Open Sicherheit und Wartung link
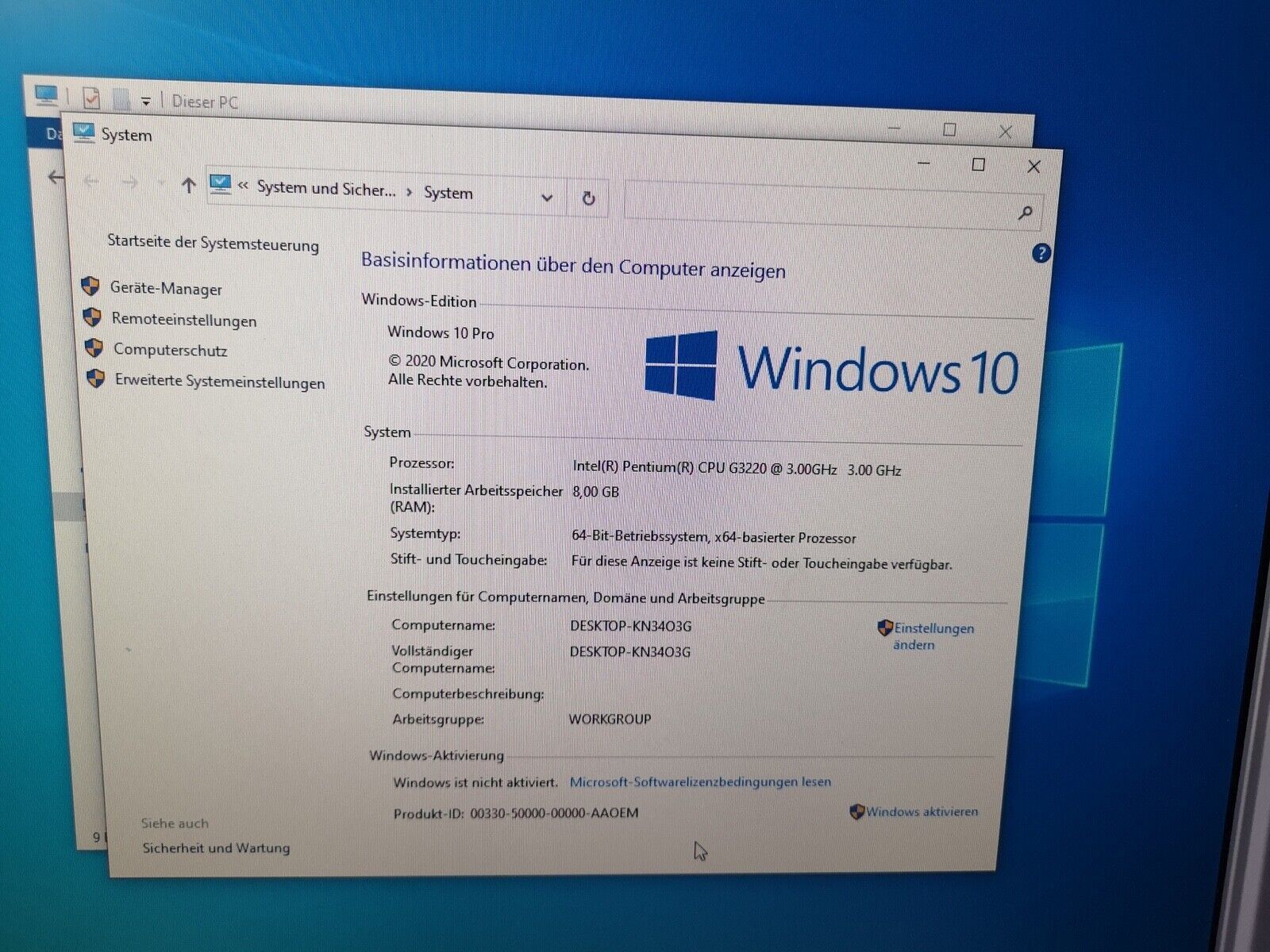Image resolution: width=1270 pixels, height=952 pixels. (x=216, y=848)
